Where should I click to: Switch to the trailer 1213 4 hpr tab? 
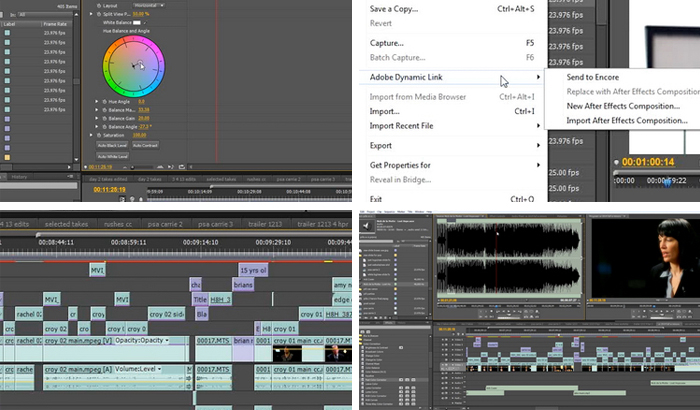coord(322,224)
